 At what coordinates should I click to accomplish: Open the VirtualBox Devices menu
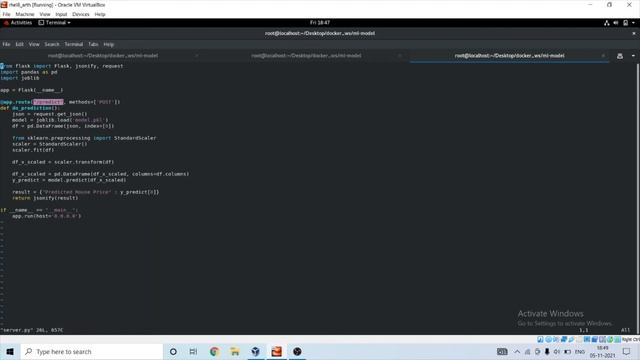pos(81,14)
